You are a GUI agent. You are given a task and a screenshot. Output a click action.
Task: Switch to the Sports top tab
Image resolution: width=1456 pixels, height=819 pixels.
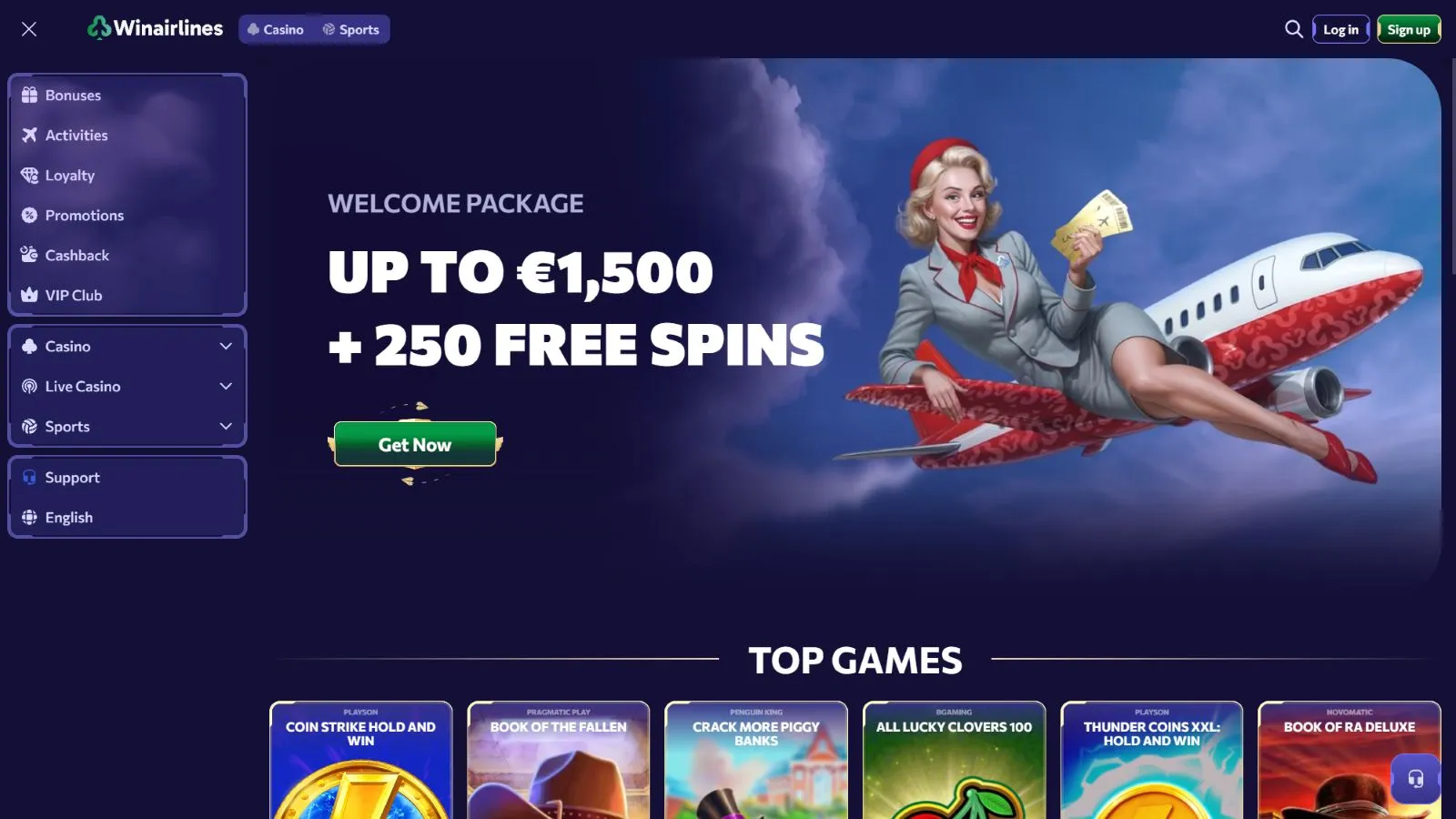(350, 29)
